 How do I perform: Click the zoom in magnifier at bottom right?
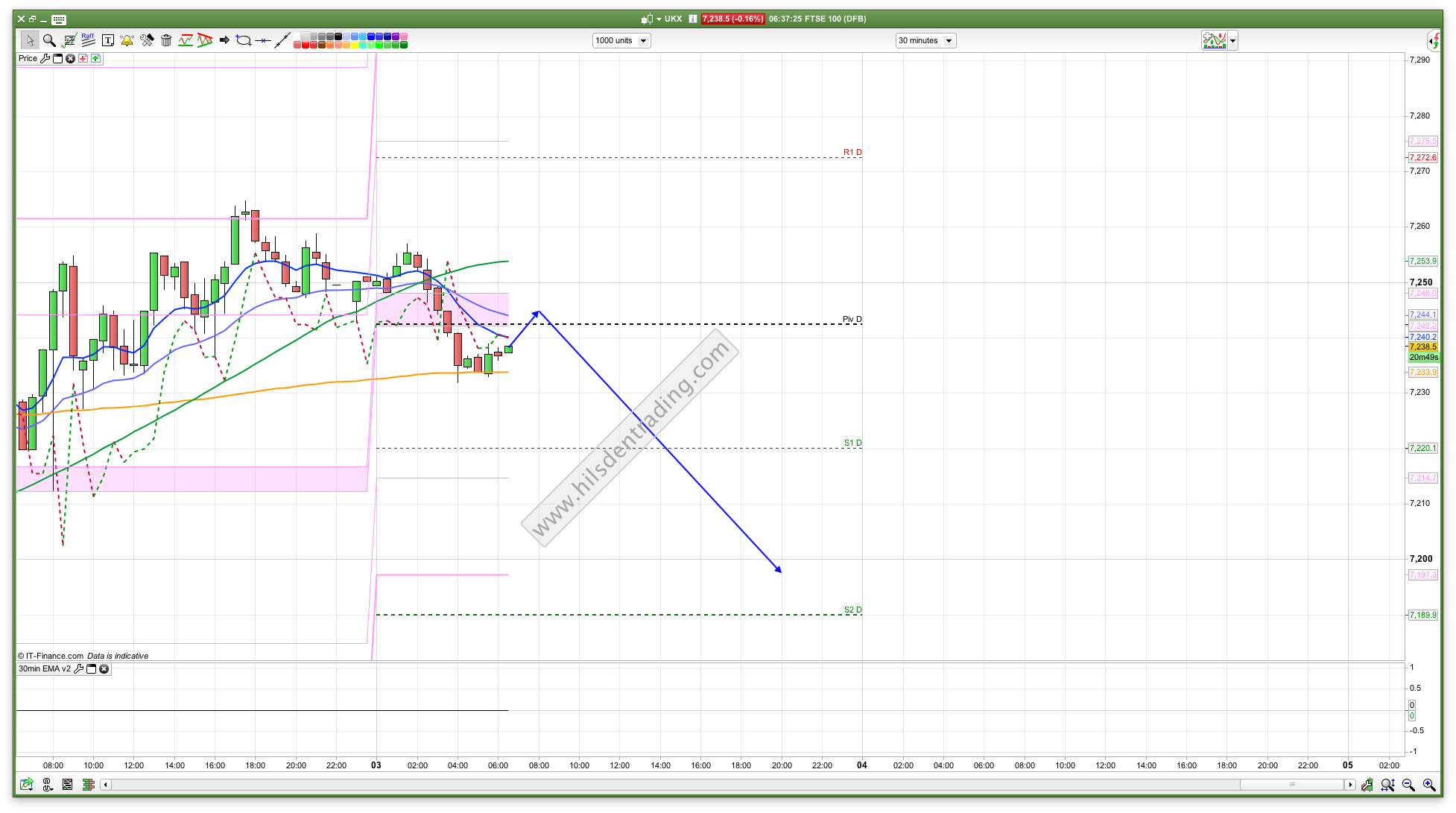click(x=1428, y=784)
